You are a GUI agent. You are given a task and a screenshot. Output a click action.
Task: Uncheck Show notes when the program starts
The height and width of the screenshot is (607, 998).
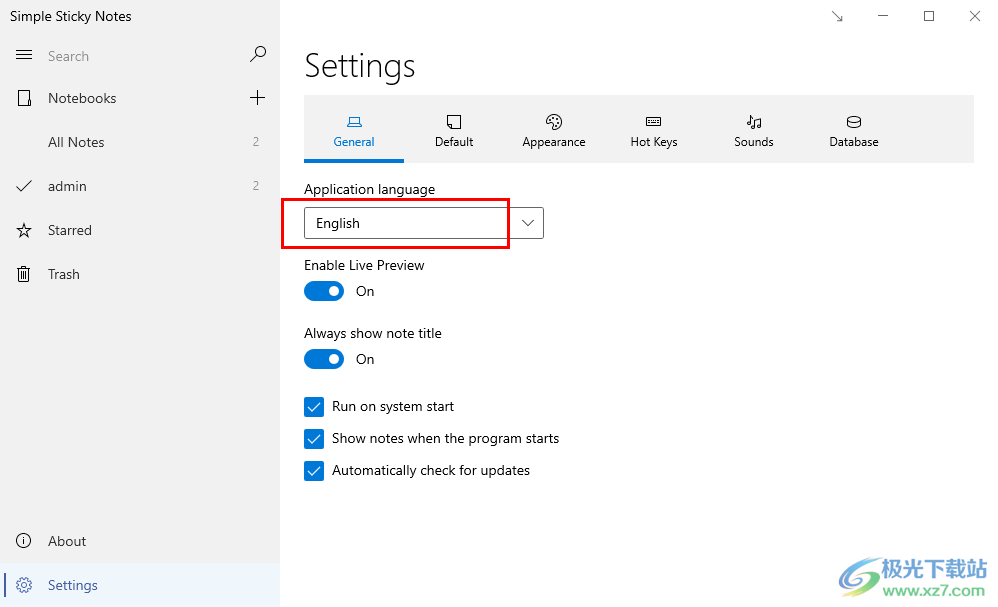(314, 438)
